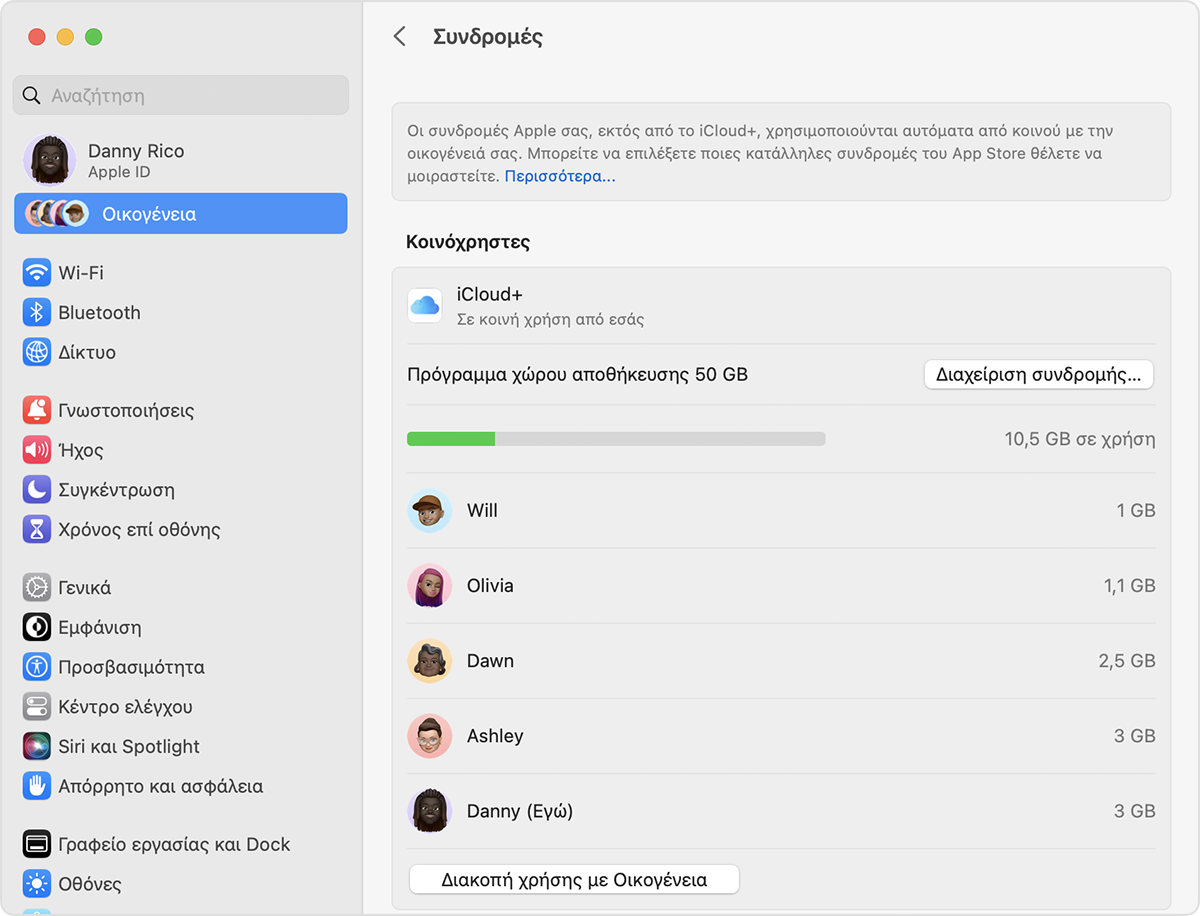Click the iCloud storage usage bar
The width and height of the screenshot is (1200, 916).
(x=616, y=439)
